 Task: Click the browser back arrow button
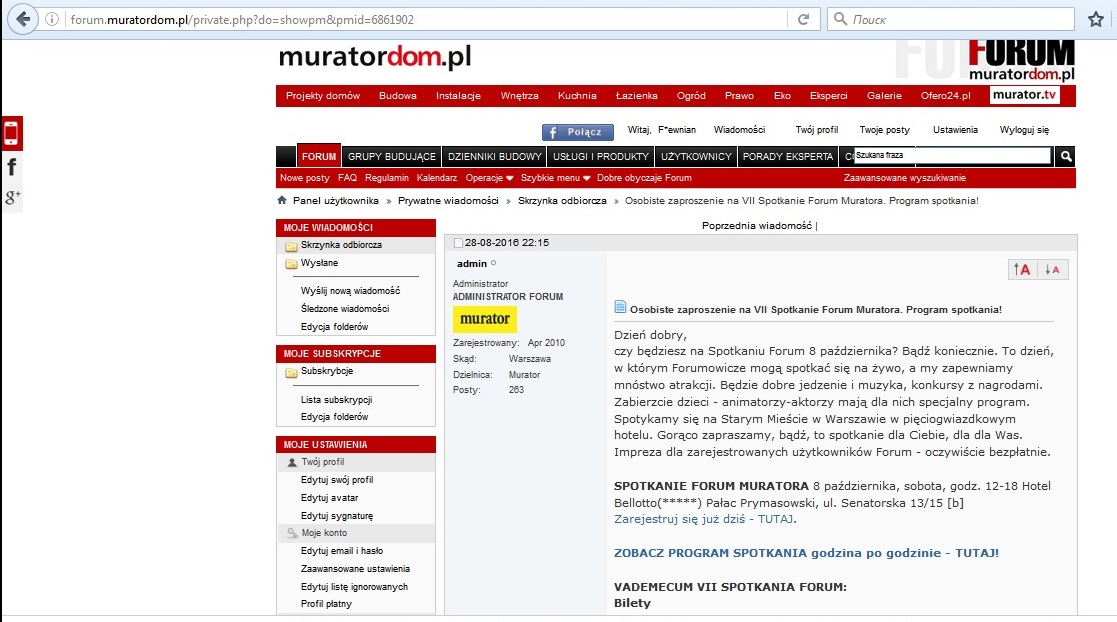[23, 19]
